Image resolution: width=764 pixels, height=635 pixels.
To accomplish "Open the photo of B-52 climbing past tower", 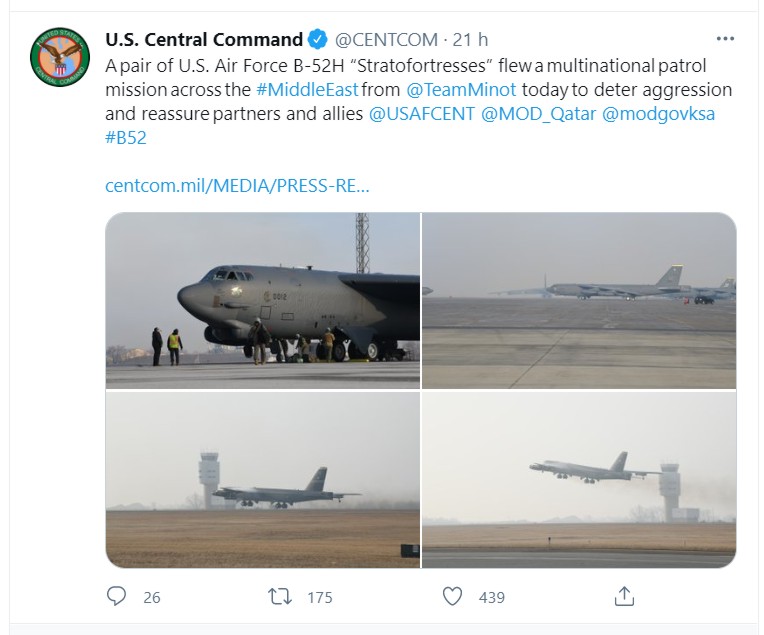I will click(579, 480).
